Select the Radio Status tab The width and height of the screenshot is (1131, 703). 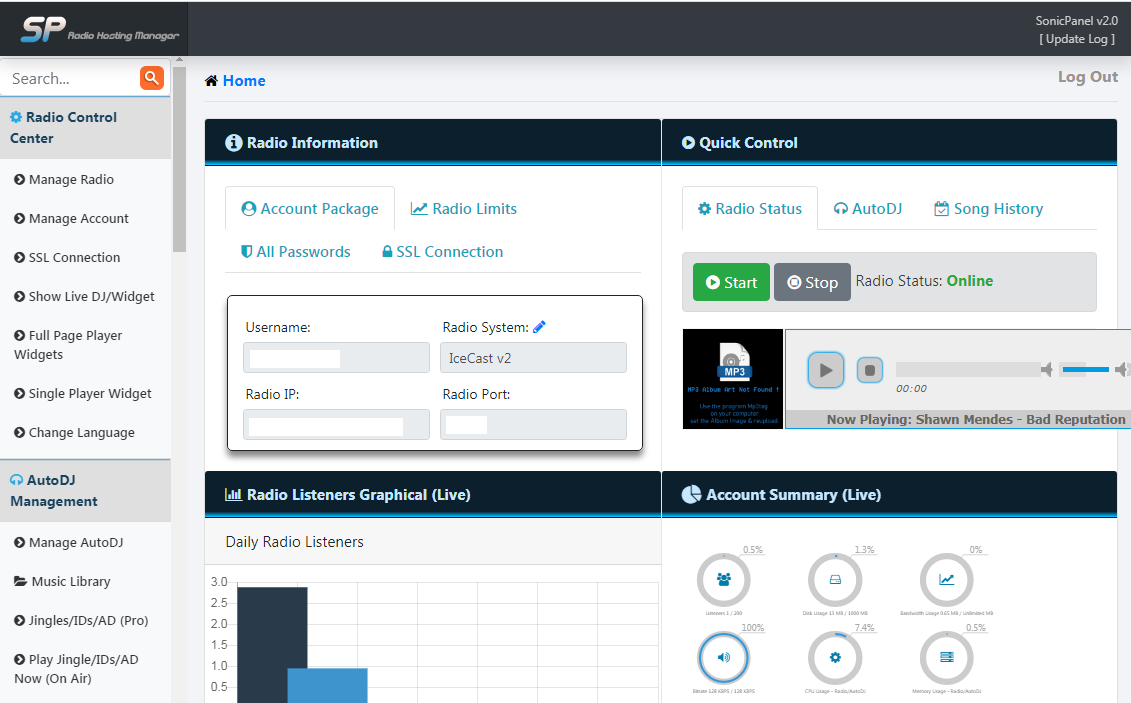(x=749, y=208)
